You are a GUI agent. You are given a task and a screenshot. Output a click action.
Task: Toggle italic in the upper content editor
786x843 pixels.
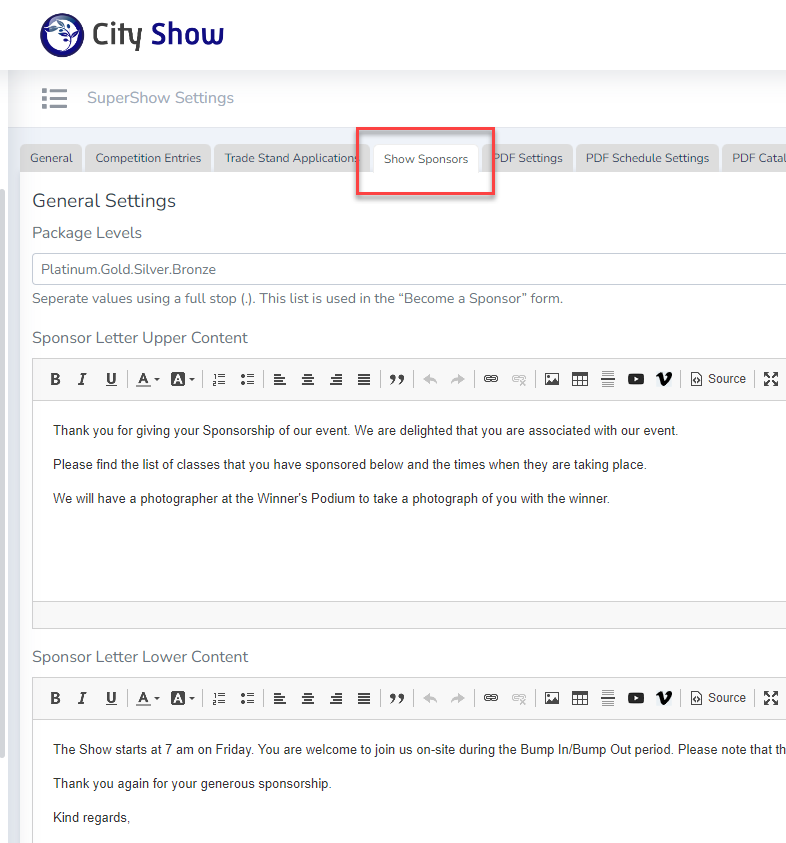click(83, 379)
